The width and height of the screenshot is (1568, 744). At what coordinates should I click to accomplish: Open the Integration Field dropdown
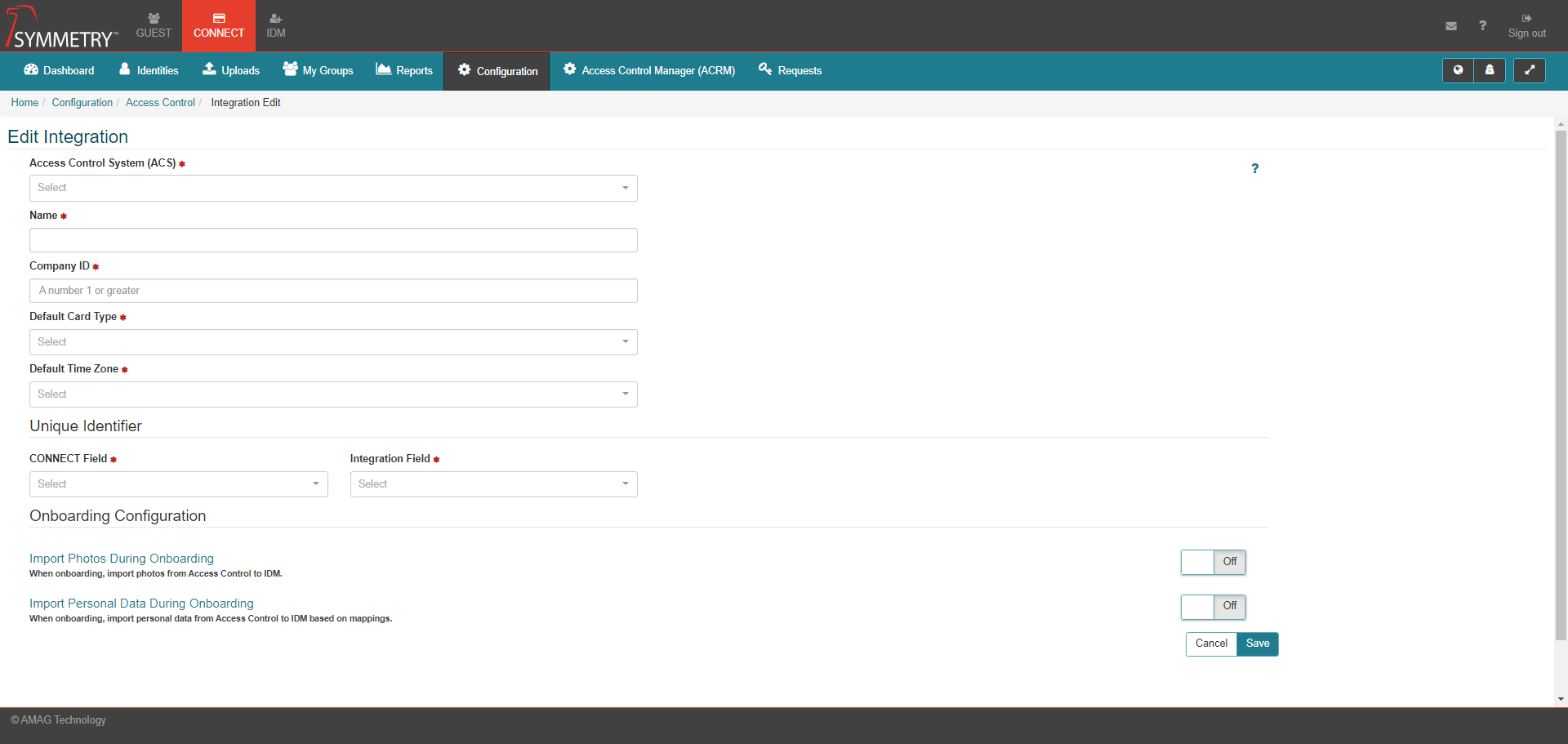[494, 484]
